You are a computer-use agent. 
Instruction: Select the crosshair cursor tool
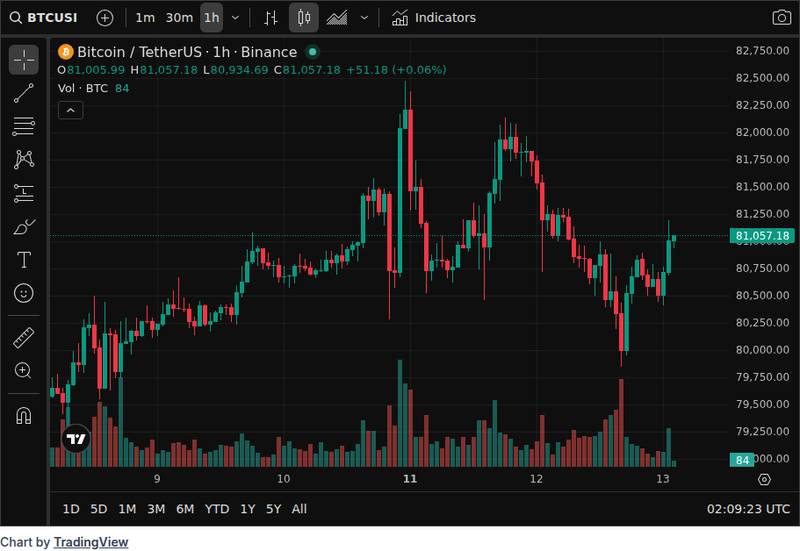click(23, 60)
